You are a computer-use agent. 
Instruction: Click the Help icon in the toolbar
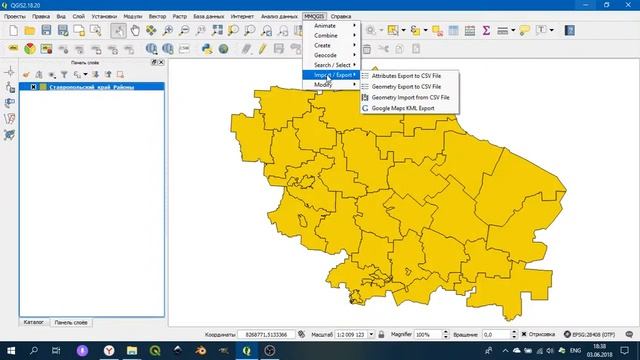tap(570, 30)
